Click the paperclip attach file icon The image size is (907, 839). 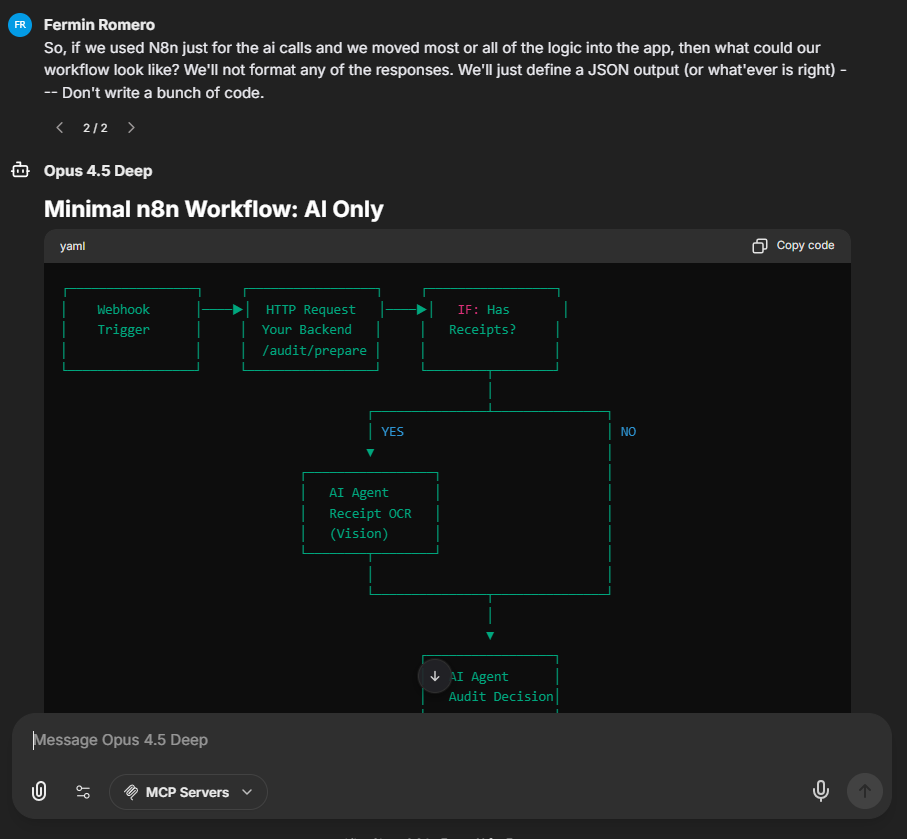[39, 792]
